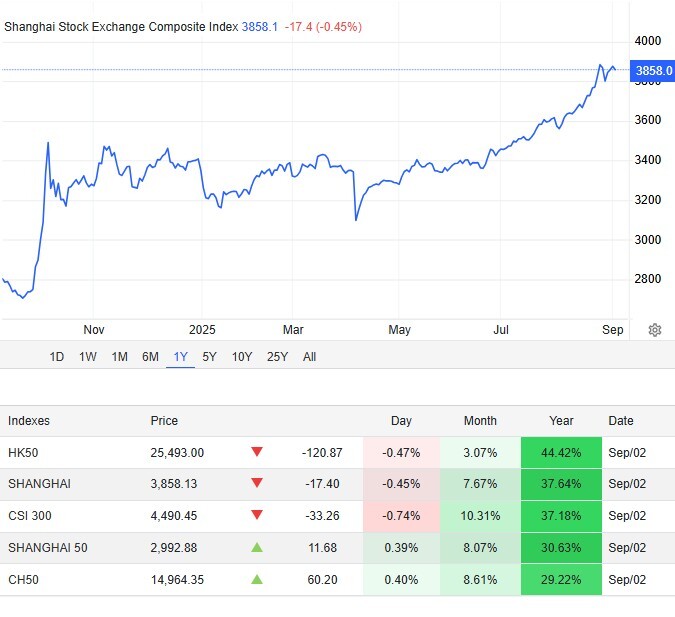Click HK50 red down arrow indicator
Screen dimensions: 675x617
point(257,452)
